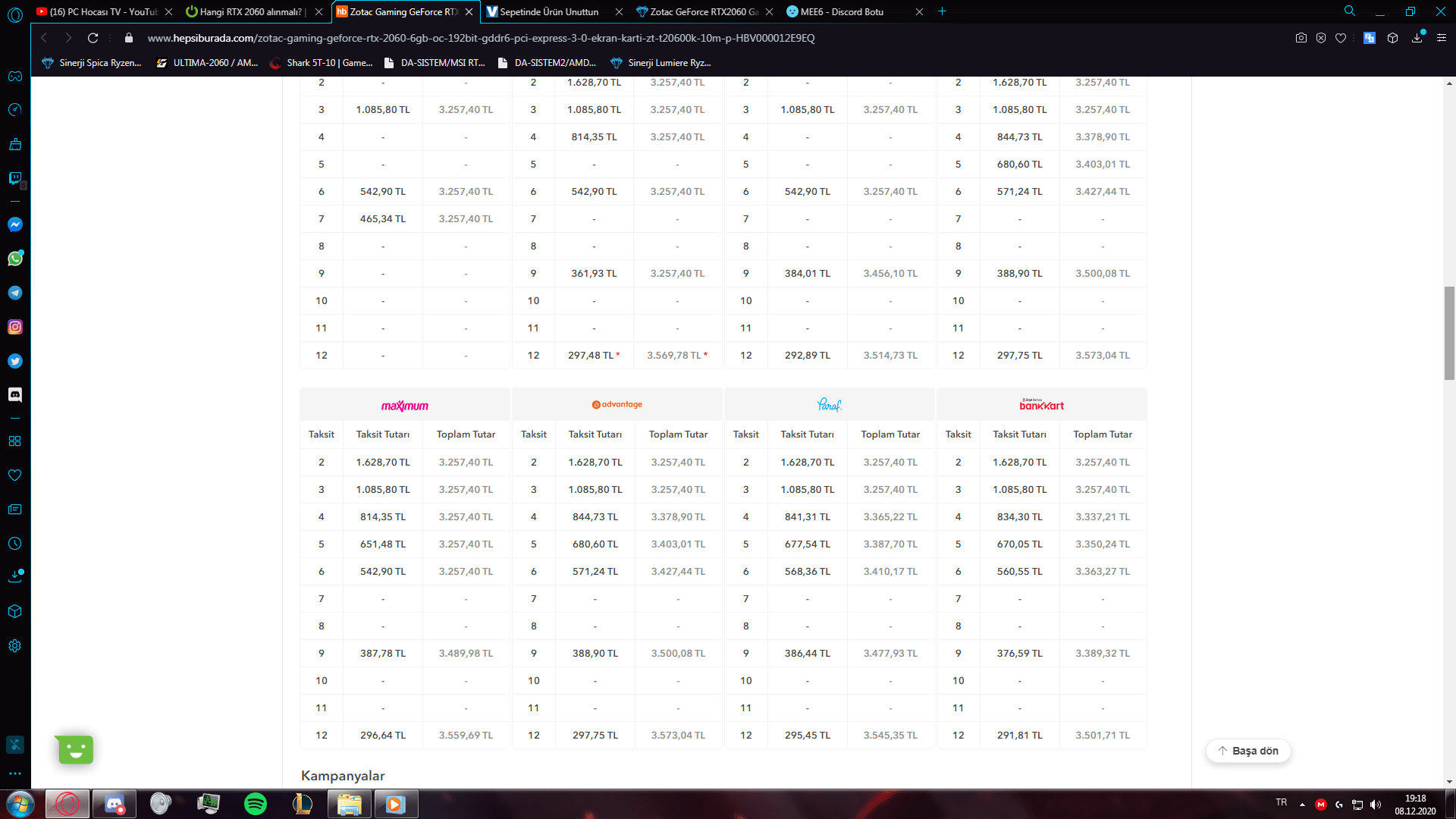Click the page vertical scrollbar thumb
The height and width of the screenshot is (819, 1456).
(x=1449, y=332)
